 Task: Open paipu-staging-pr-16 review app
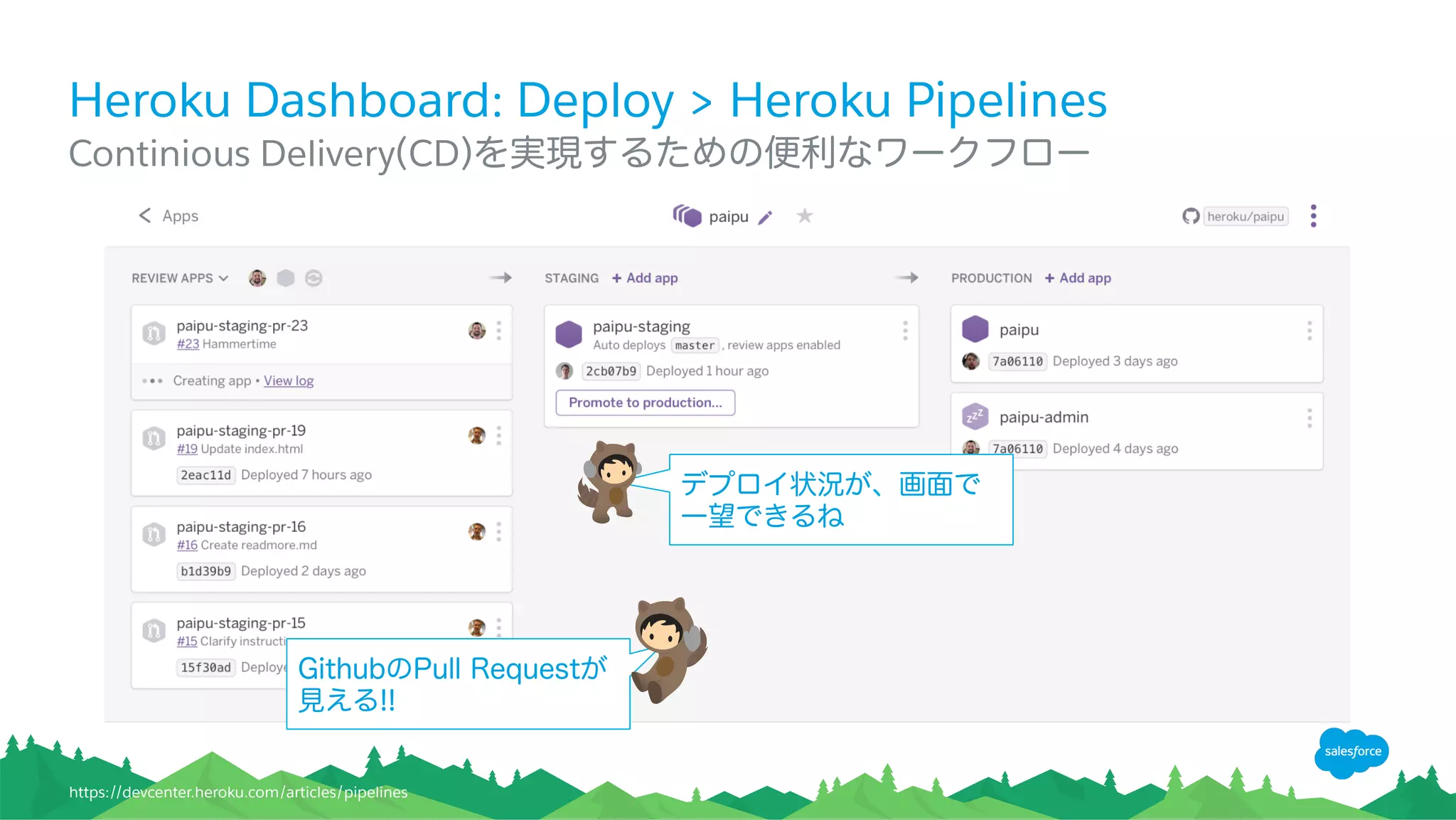click(241, 527)
